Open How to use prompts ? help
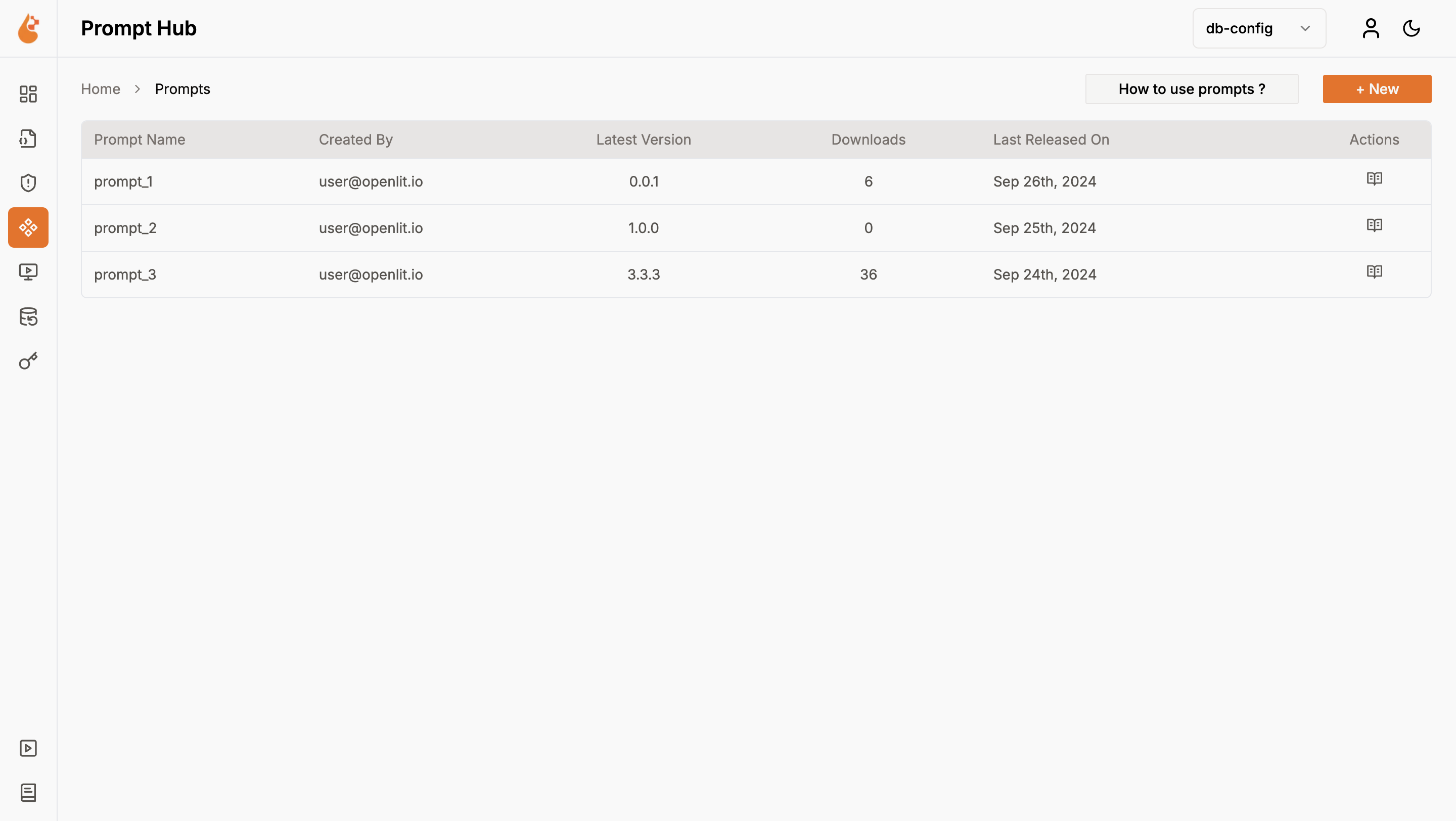Viewport: 1456px width, 821px height. (1192, 89)
